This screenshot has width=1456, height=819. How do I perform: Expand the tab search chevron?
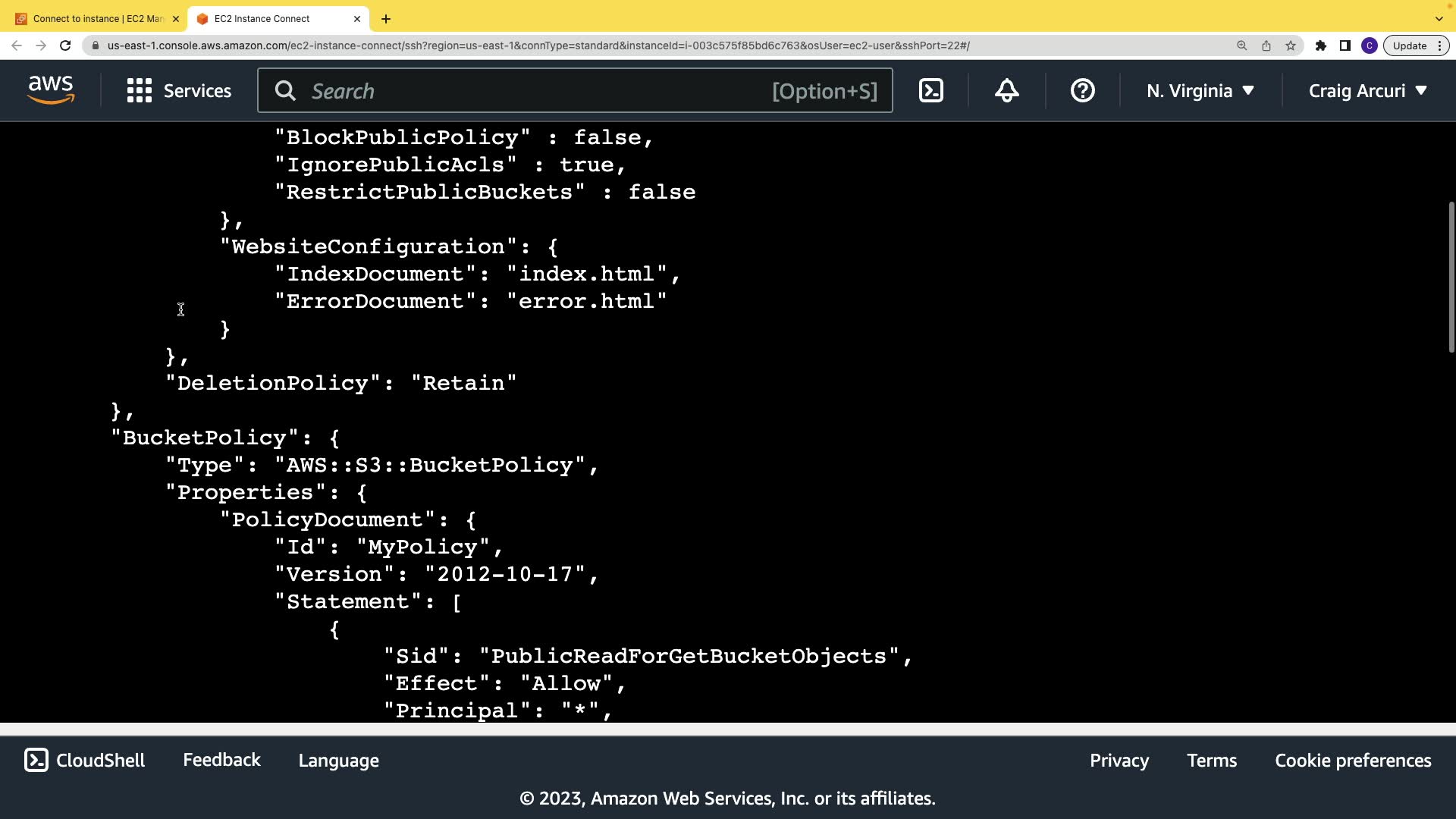click(1439, 18)
